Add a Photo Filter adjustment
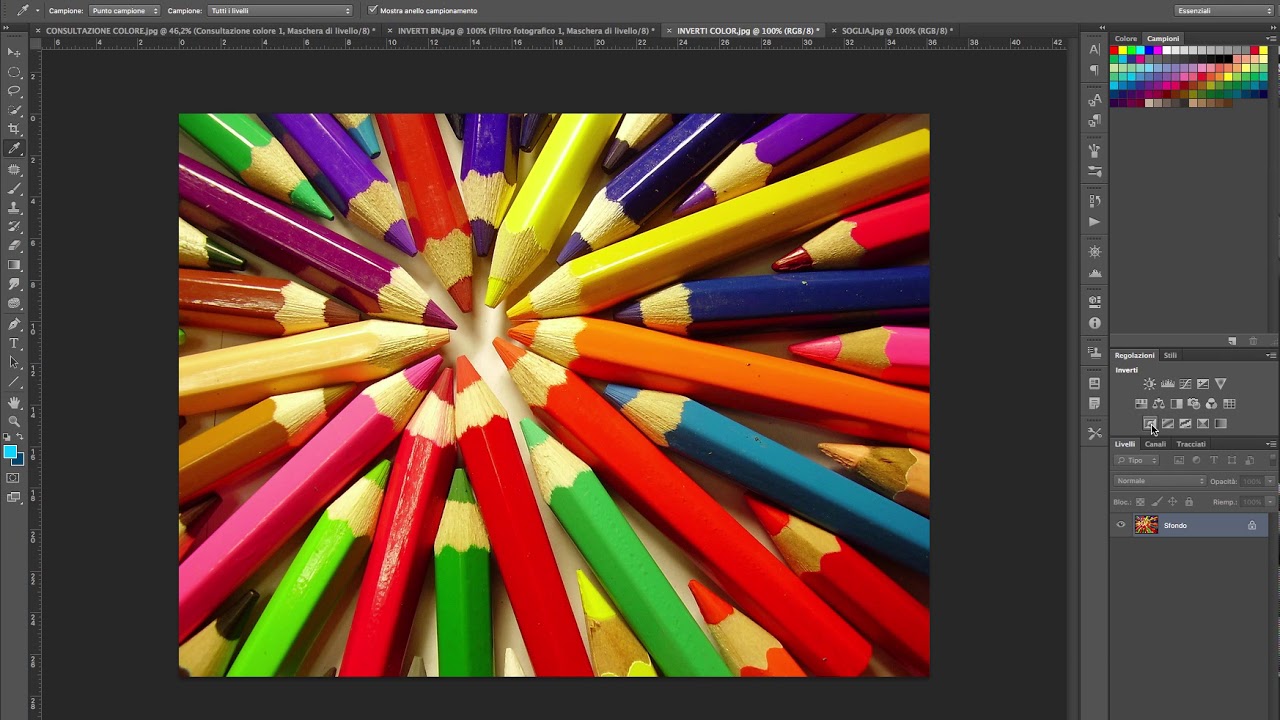 1193,404
